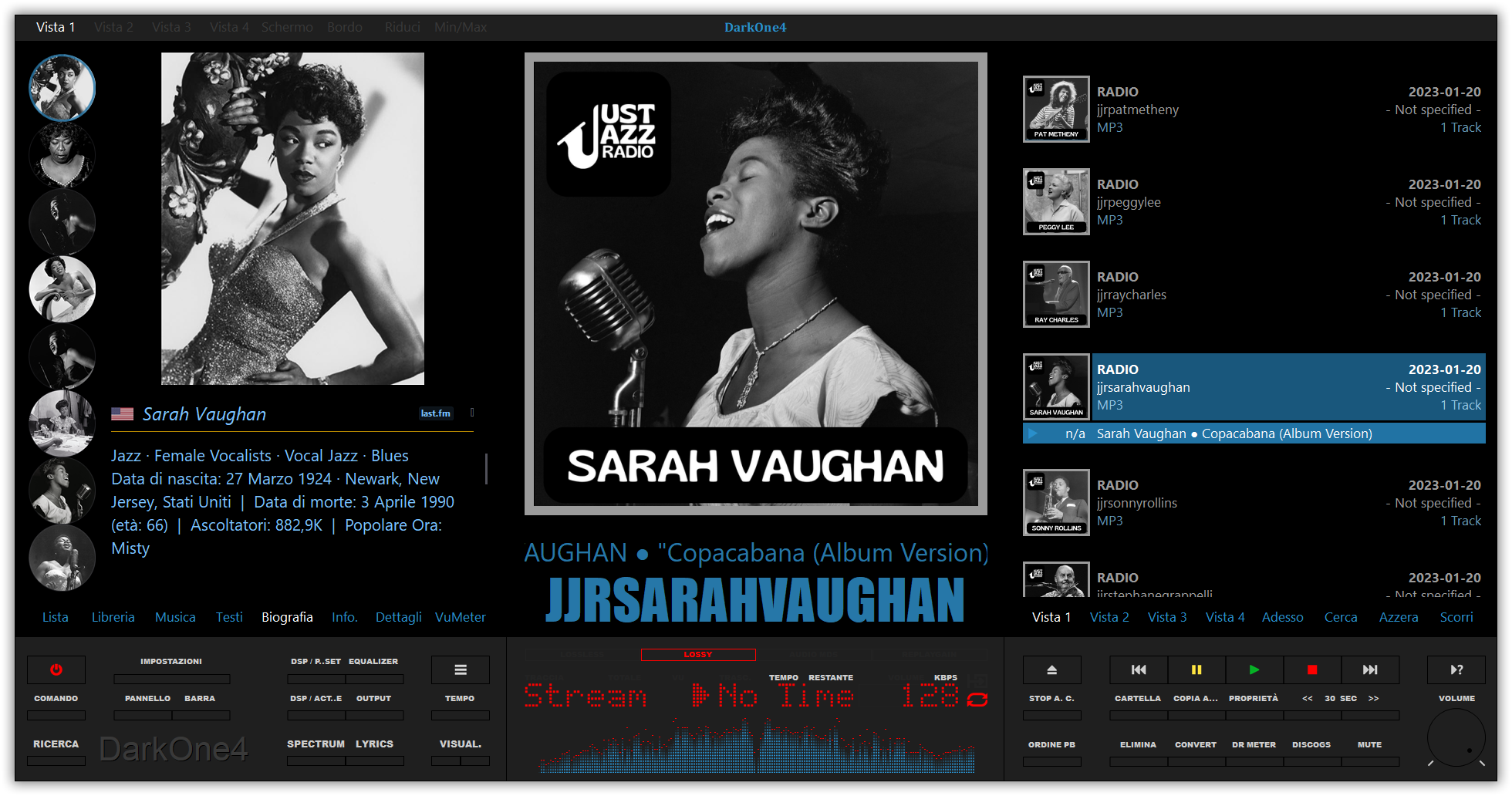Click the US flag icon beside Sarah Vaughan

[x=122, y=414]
